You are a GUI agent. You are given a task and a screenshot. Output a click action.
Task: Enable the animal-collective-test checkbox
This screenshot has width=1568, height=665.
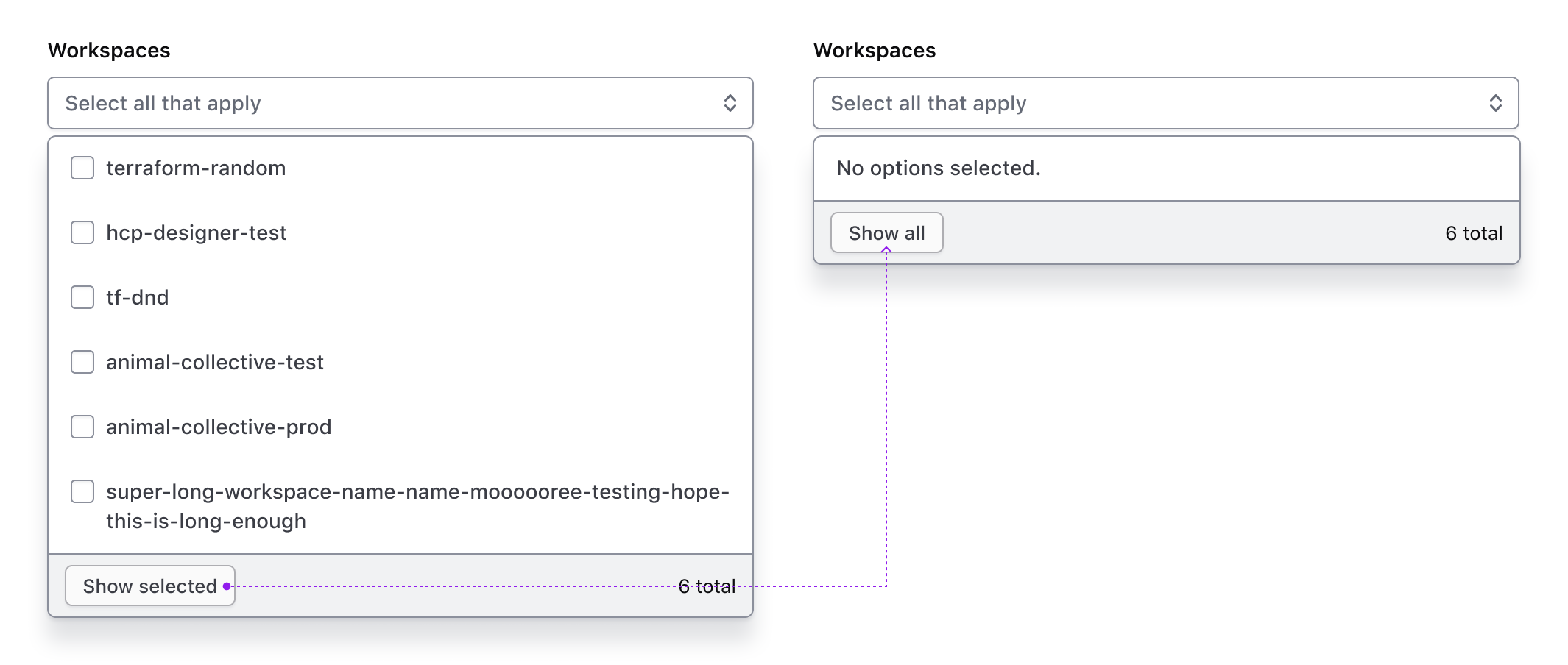(x=82, y=362)
